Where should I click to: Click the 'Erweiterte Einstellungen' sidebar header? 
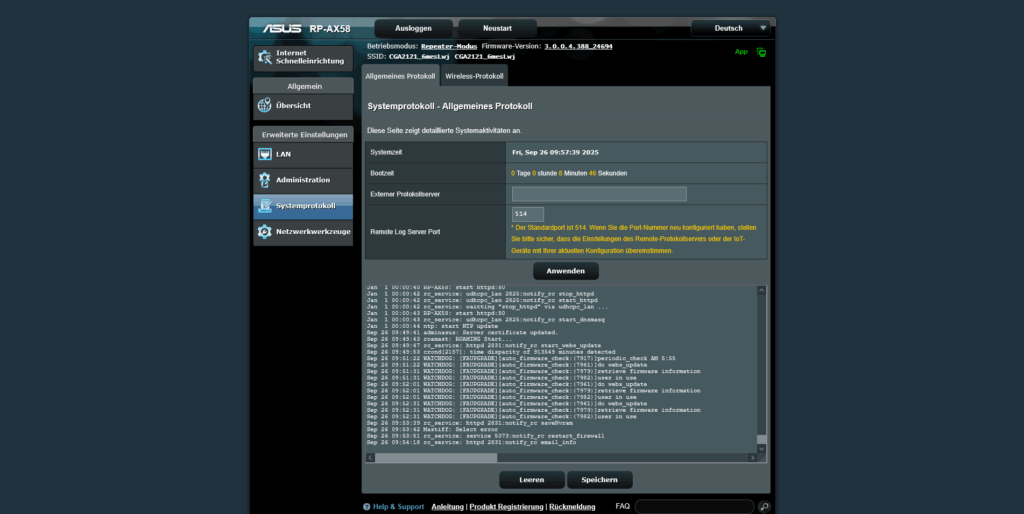pyautogui.click(x=304, y=135)
